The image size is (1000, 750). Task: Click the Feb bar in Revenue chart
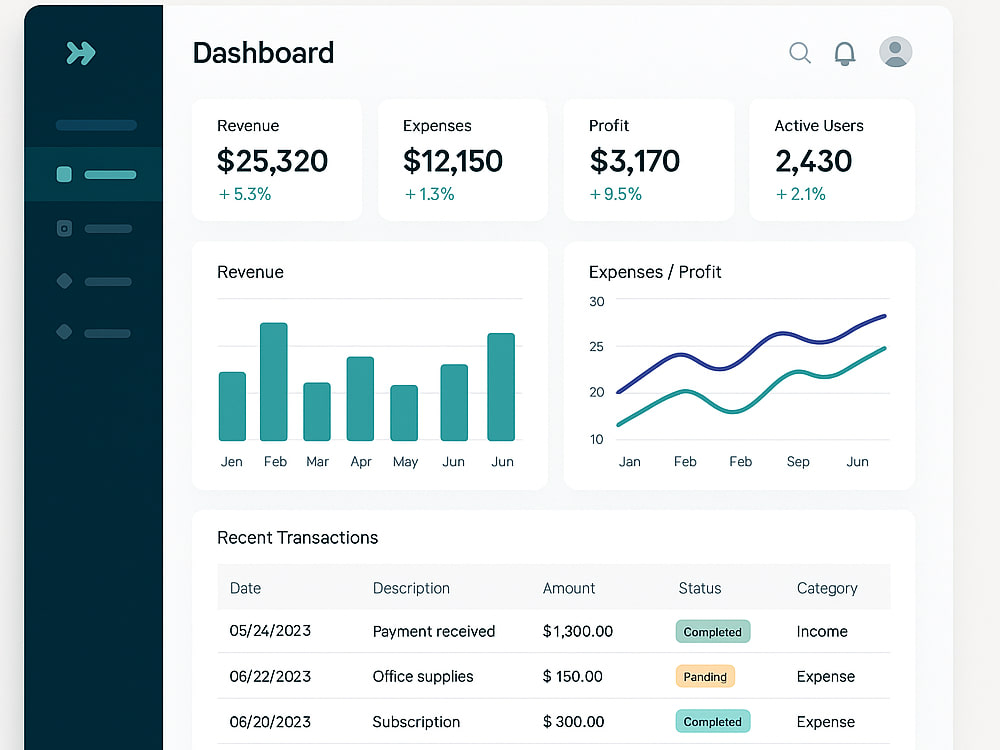tap(274, 381)
